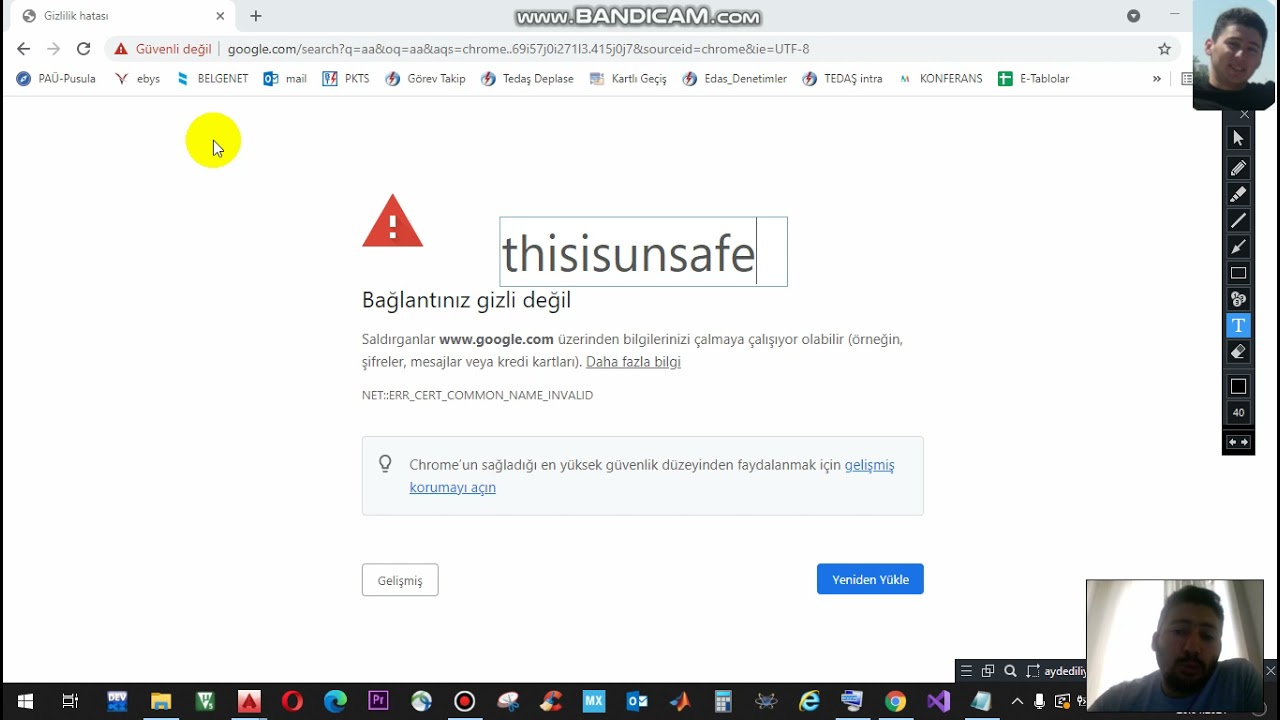Click gelişmiş korumayı açın link
The image size is (1280, 720).
(652, 476)
